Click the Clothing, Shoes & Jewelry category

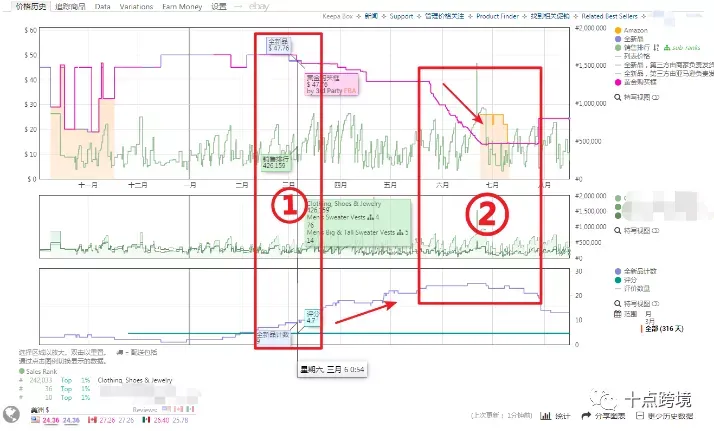point(135,380)
